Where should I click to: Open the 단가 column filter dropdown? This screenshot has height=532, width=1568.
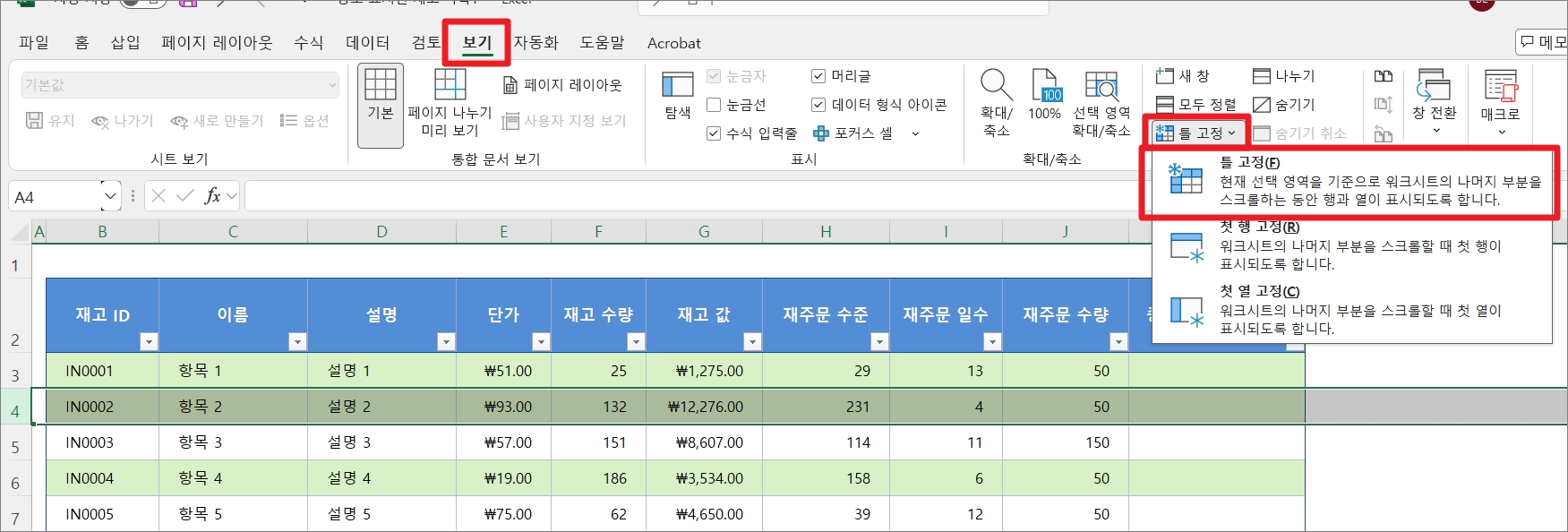pos(541,341)
